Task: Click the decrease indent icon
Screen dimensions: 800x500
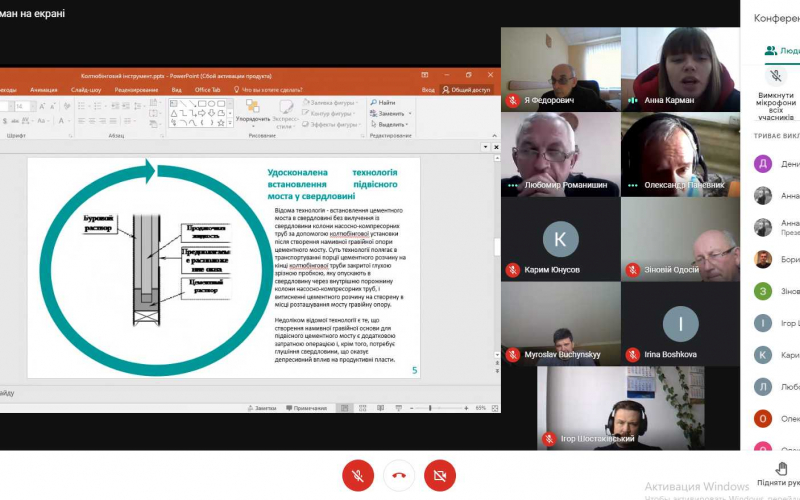Action: pyautogui.click(x=115, y=106)
